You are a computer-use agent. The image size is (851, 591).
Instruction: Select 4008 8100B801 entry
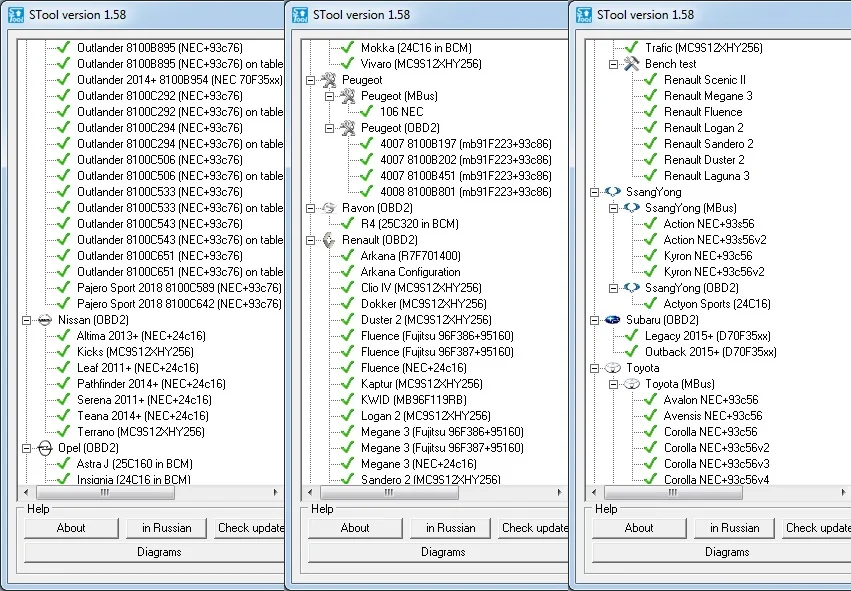[466, 192]
